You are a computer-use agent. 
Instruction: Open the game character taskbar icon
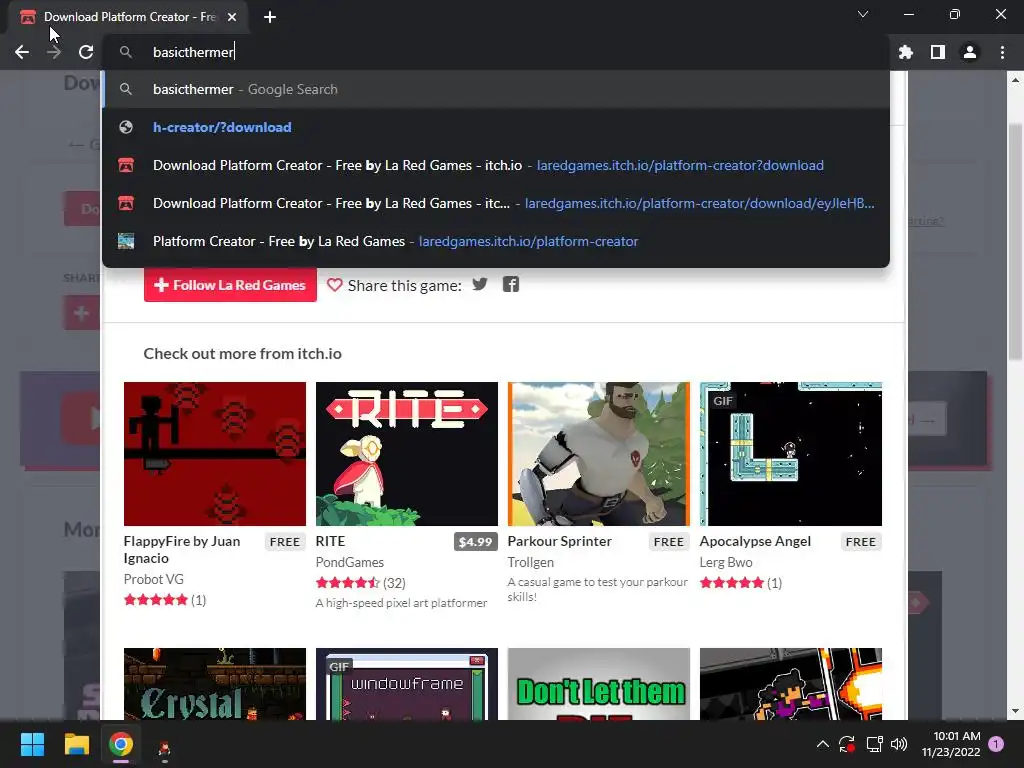coord(165,750)
